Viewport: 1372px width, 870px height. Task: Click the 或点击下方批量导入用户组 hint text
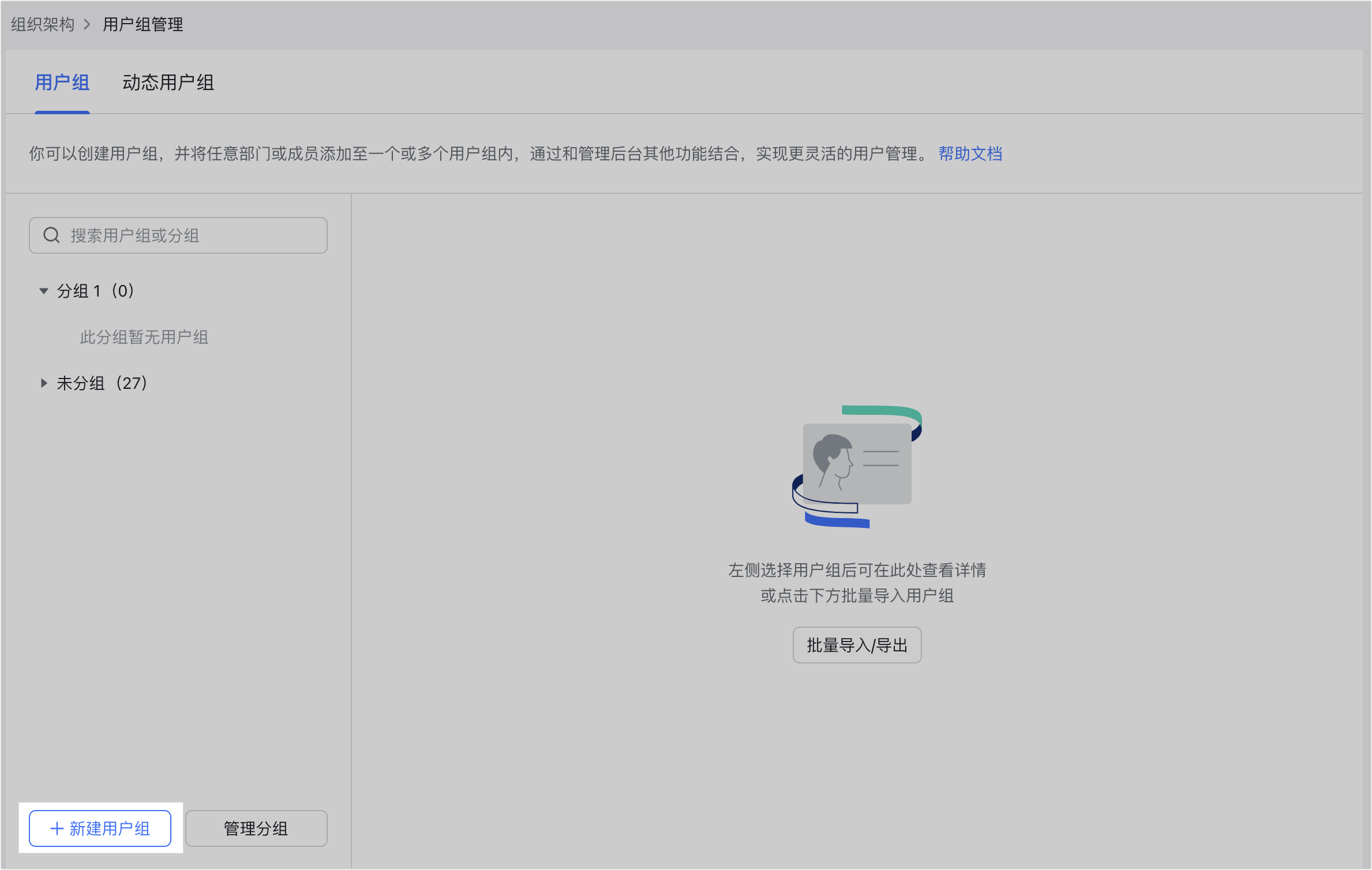tap(857, 595)
